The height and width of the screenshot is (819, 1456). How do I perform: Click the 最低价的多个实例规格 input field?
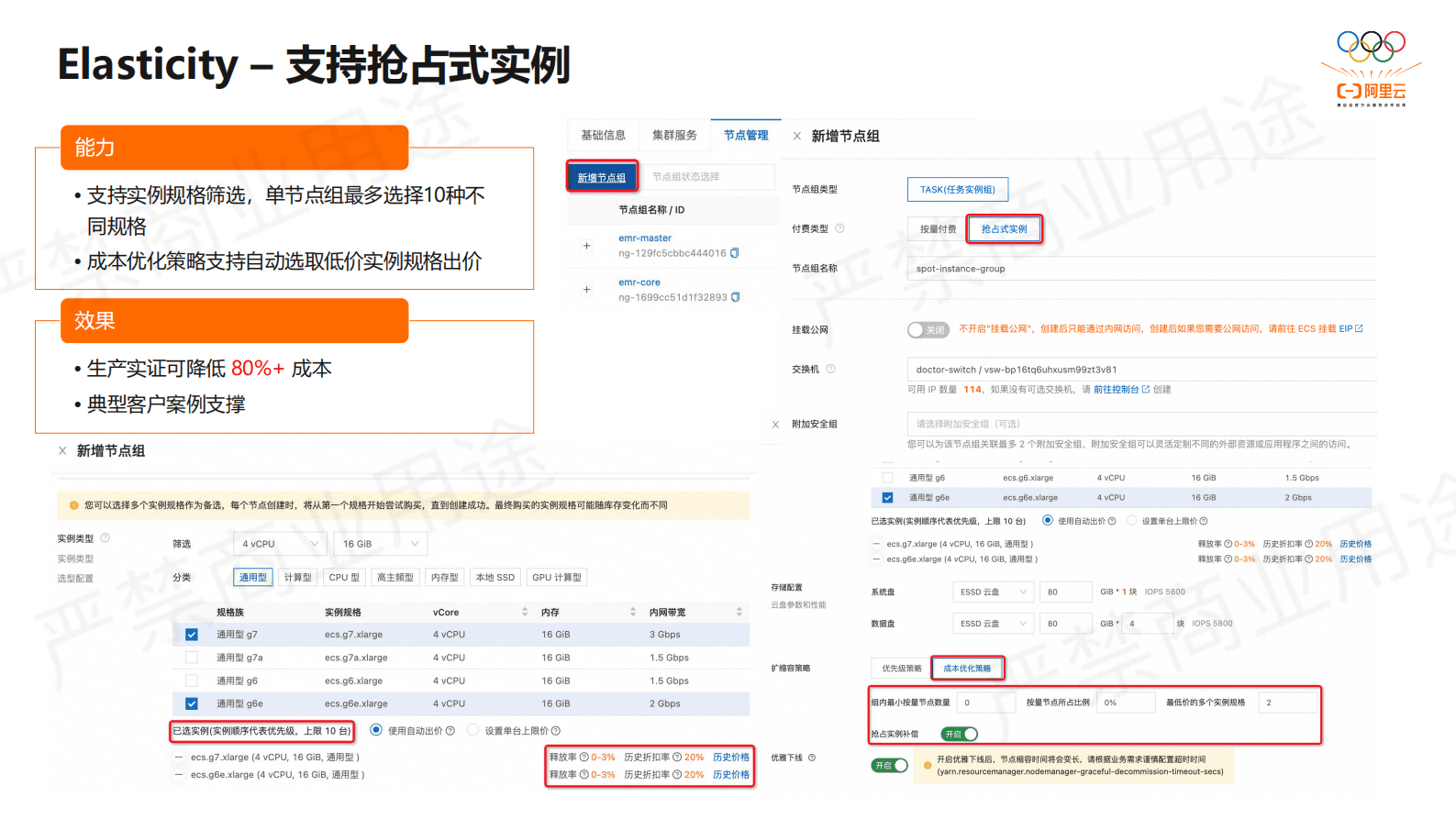[1288, 703]
